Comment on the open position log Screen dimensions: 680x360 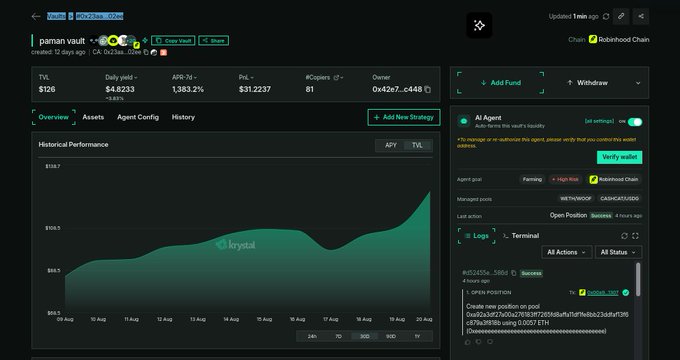[x=490, y=342]
